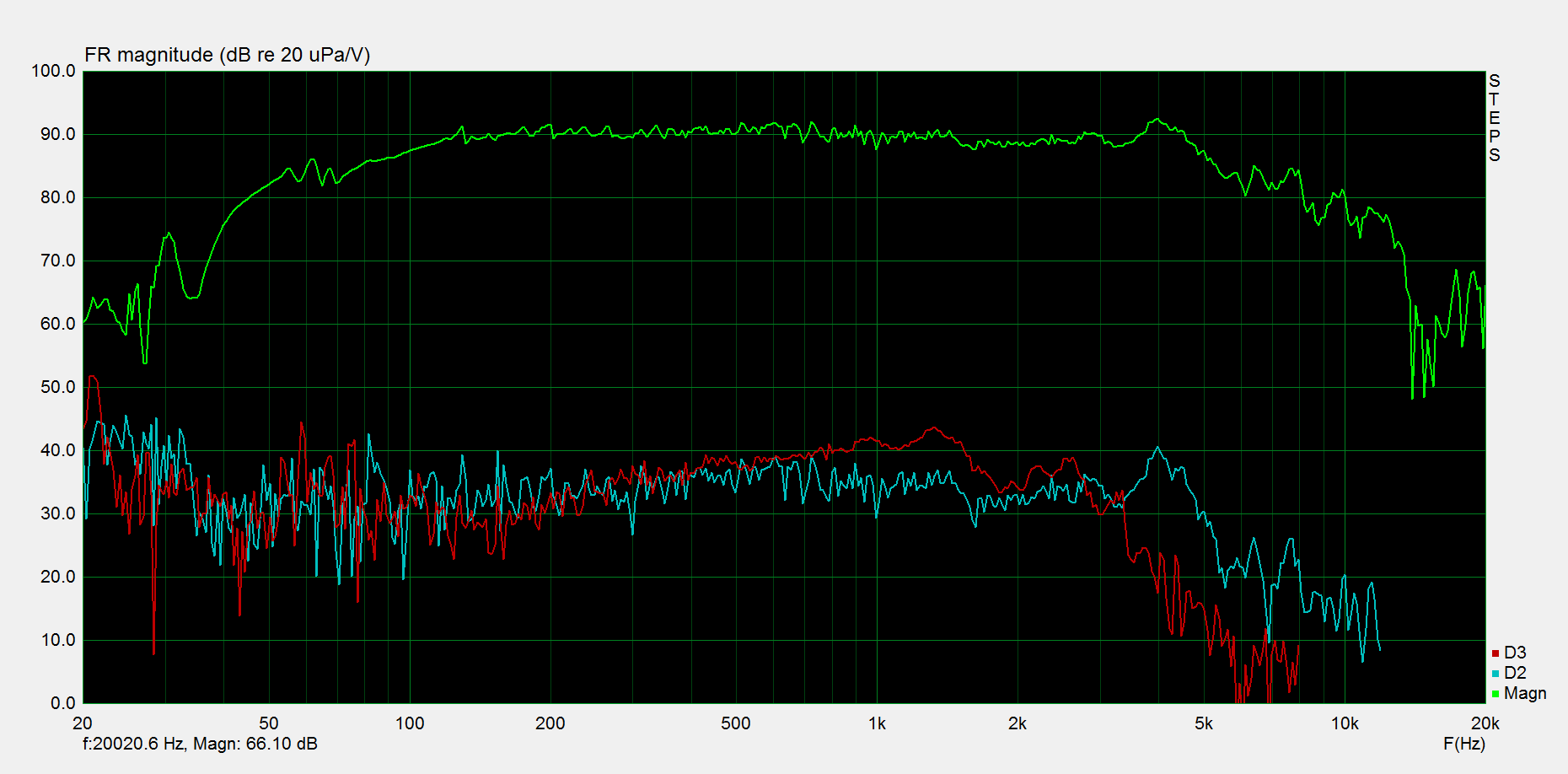Click the cursor readout f:20020.6 Hz text

coord(200,744)
